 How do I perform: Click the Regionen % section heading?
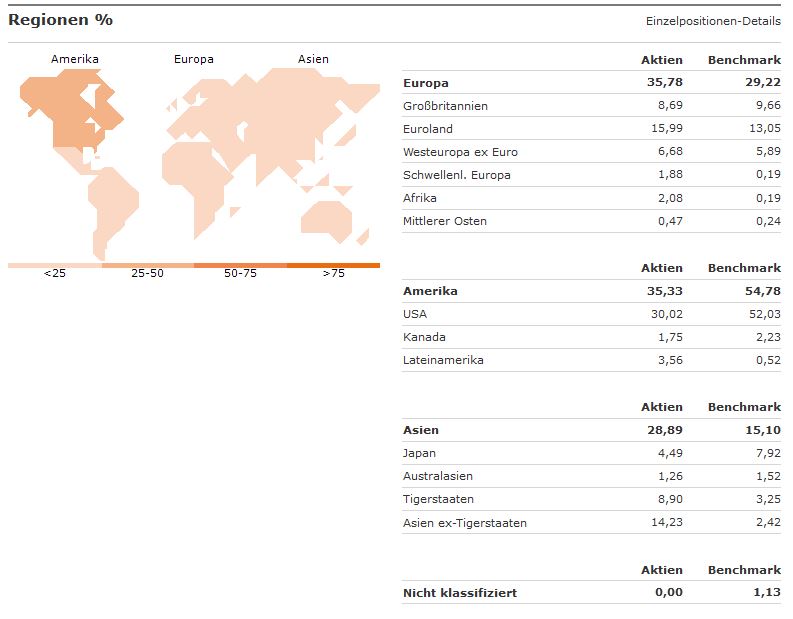(x=60, y=20)
